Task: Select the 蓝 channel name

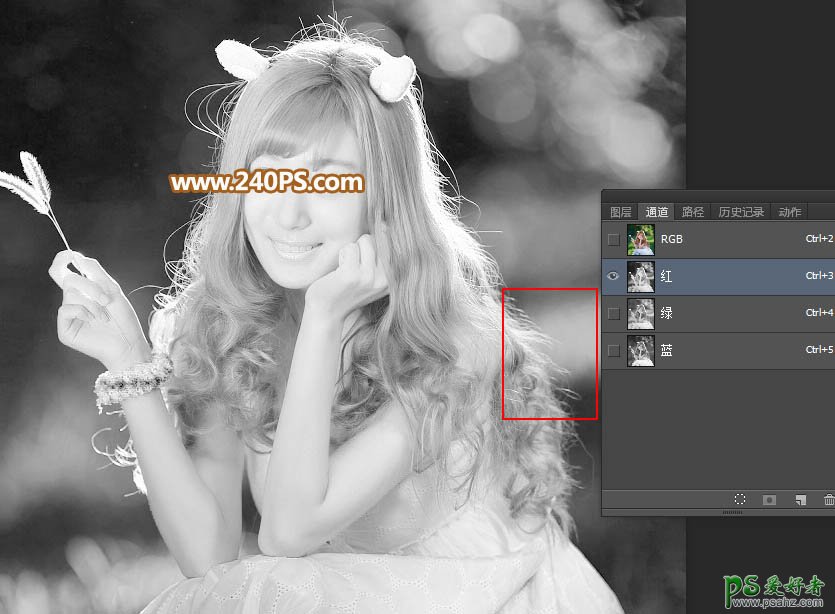Action: [666, 350]
